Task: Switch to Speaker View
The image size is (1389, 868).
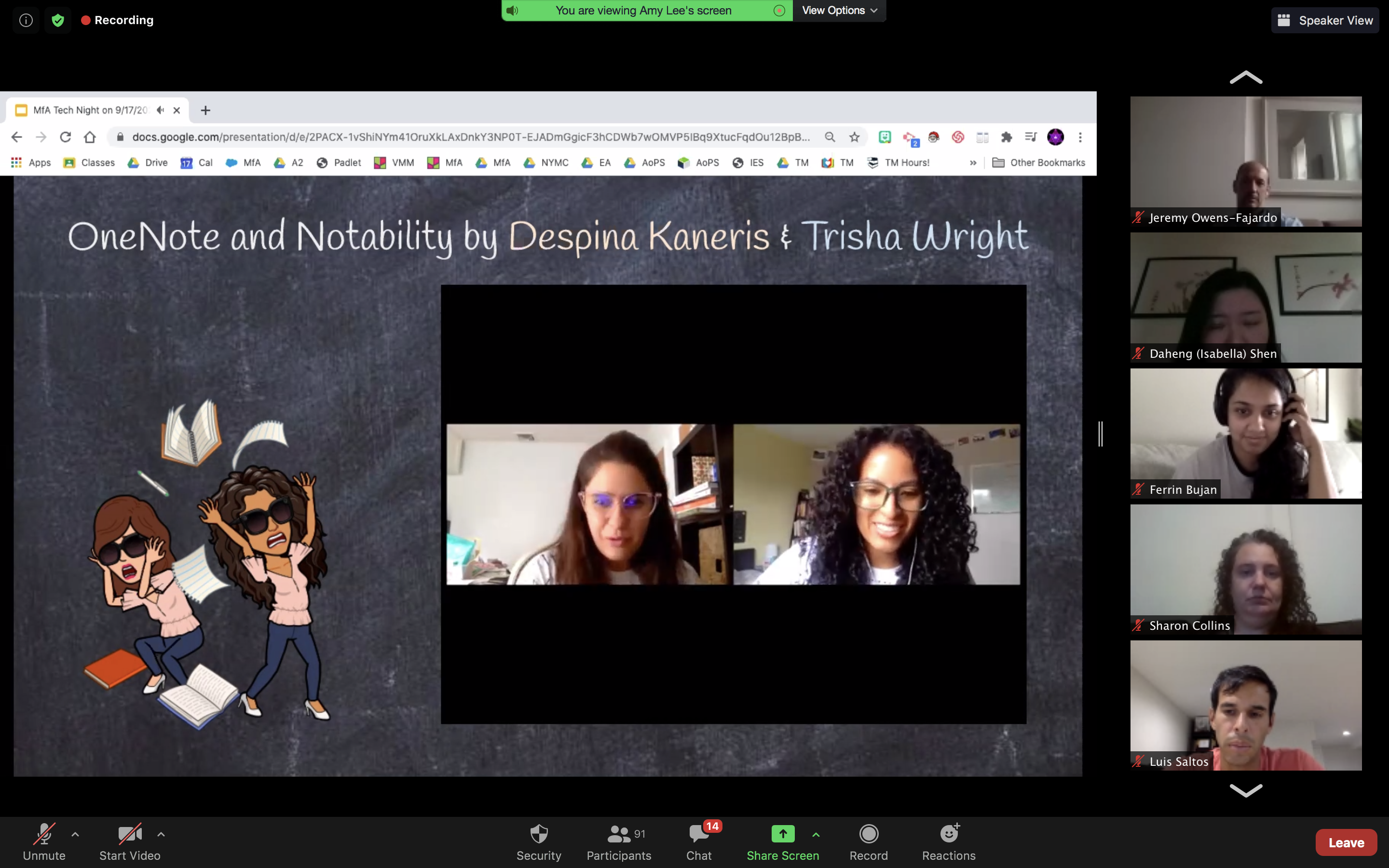Action: 1325,21
